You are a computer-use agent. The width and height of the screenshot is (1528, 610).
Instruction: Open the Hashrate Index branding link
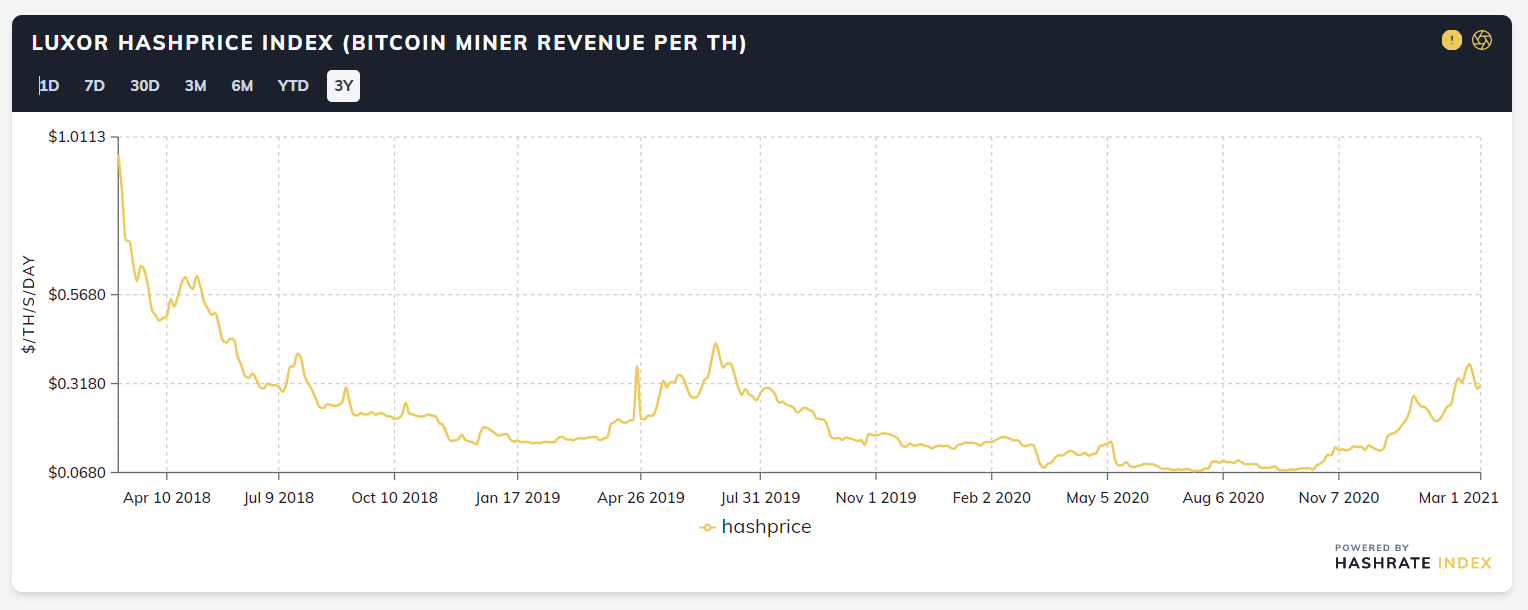click(1413, 557)
